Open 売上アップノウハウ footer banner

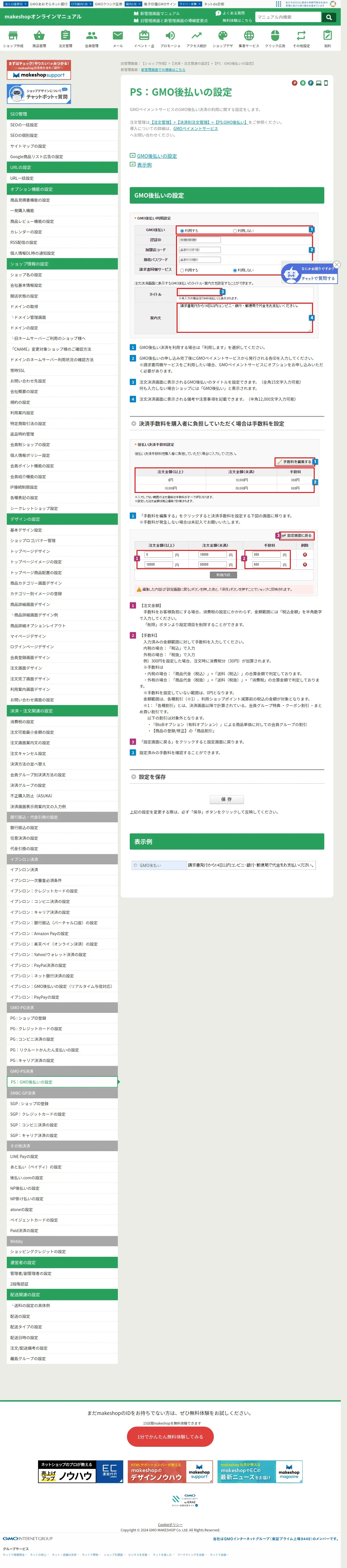click(80, 1472)
